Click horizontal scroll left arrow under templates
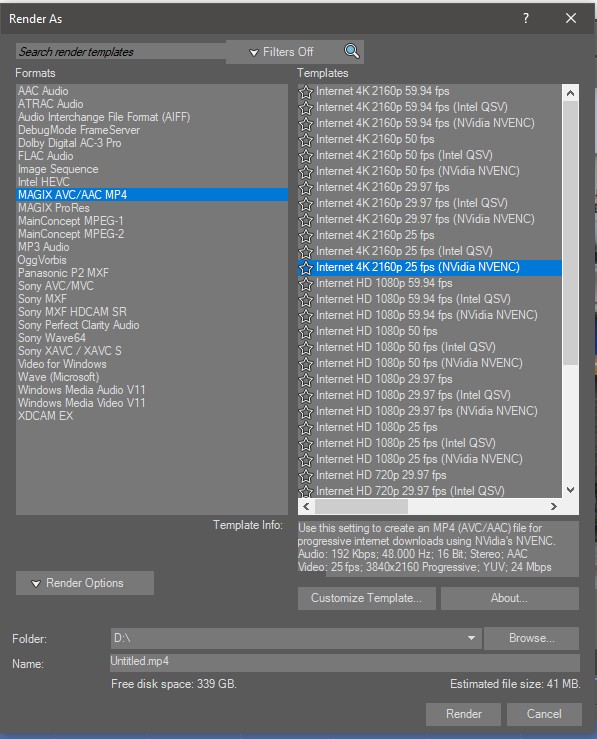Screen dimensions: 597x739 [x=306, y=507]
